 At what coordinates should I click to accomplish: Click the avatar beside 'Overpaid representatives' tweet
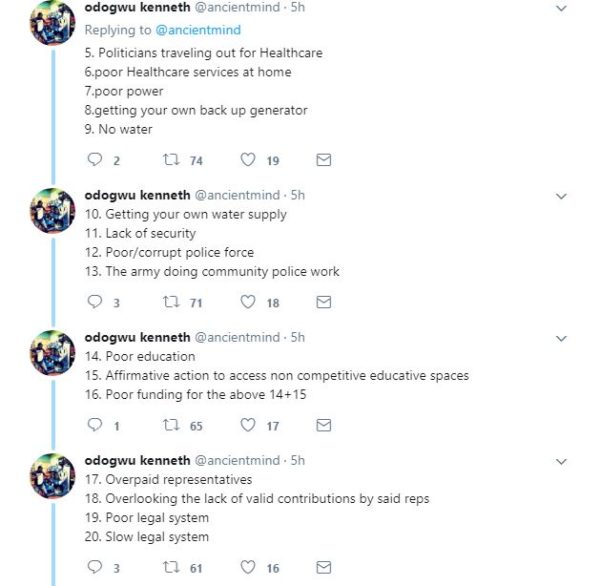click(x=48, y=476)
